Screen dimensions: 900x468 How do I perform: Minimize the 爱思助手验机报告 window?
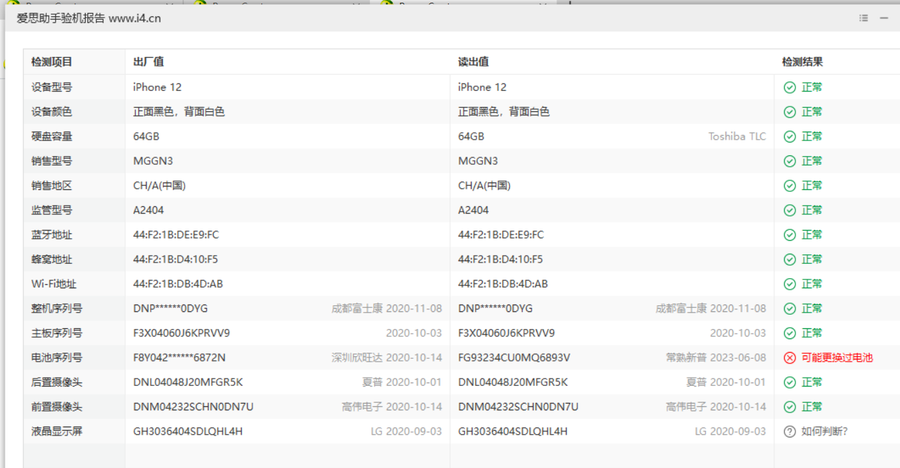click(x=884, y=18)
